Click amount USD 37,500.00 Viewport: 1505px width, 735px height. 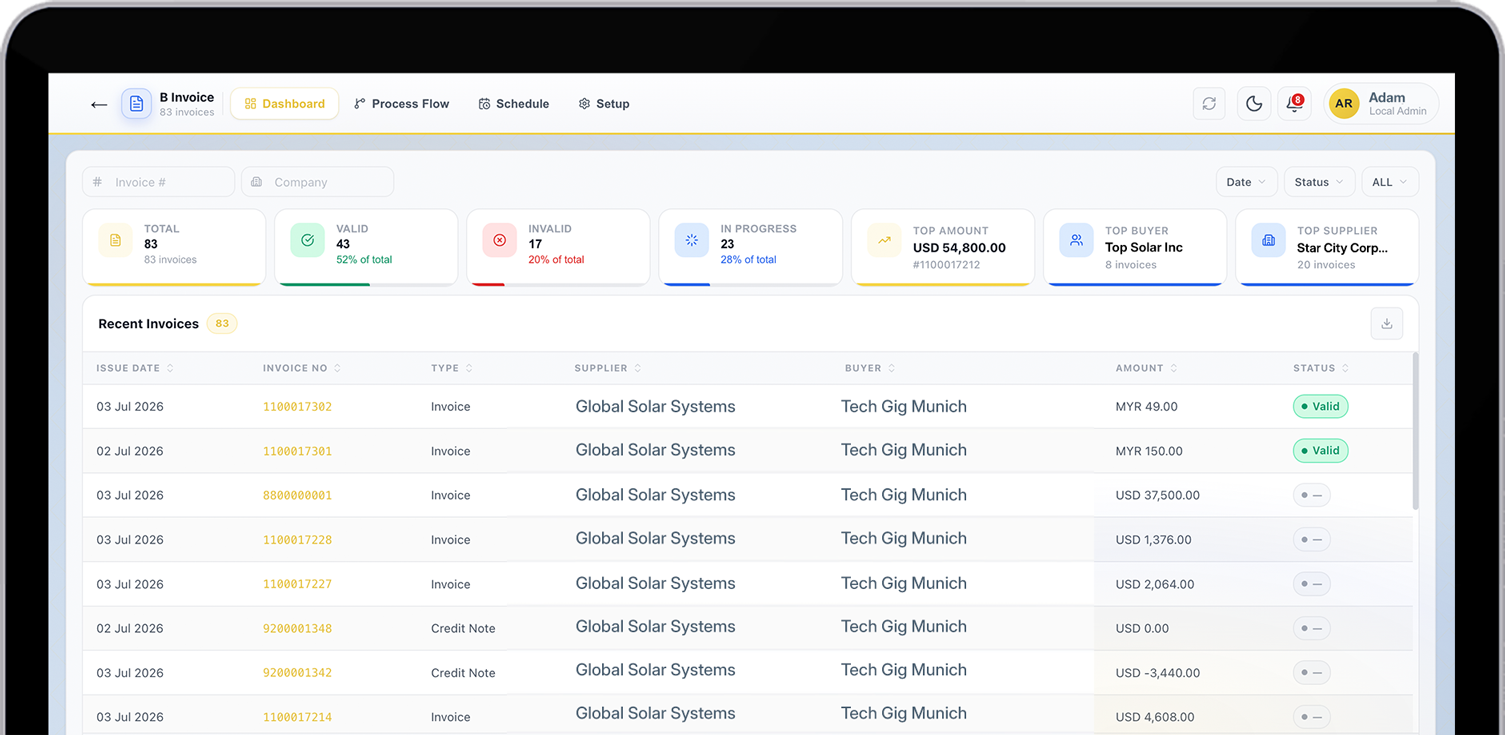(x=1158, y=496)
